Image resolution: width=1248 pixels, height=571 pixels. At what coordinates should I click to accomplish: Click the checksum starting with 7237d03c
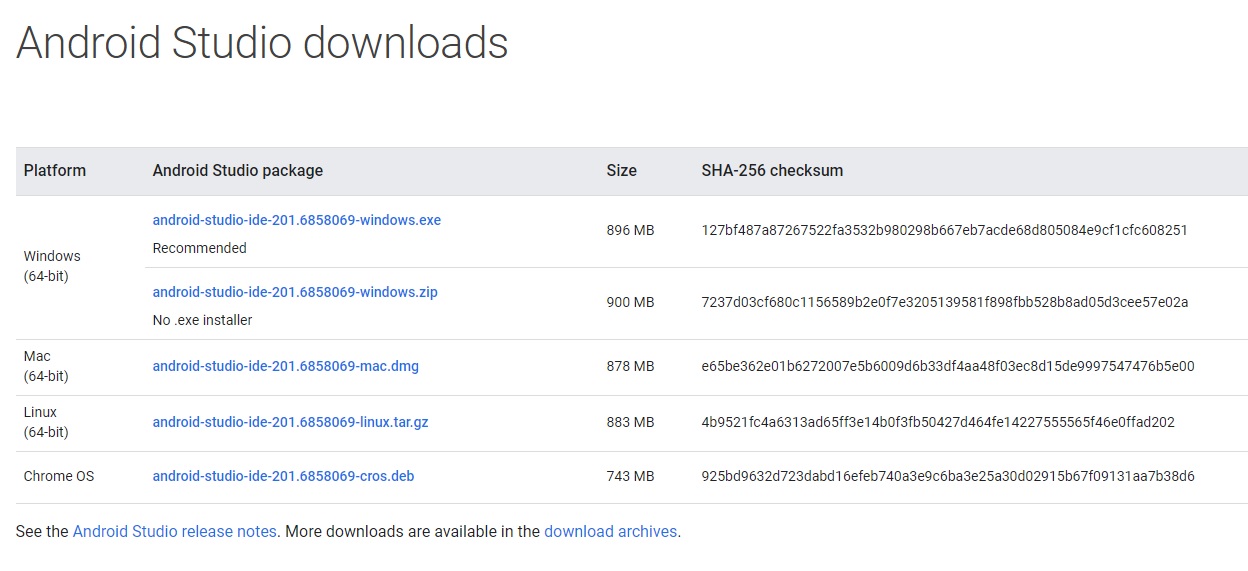pos(944,302)
